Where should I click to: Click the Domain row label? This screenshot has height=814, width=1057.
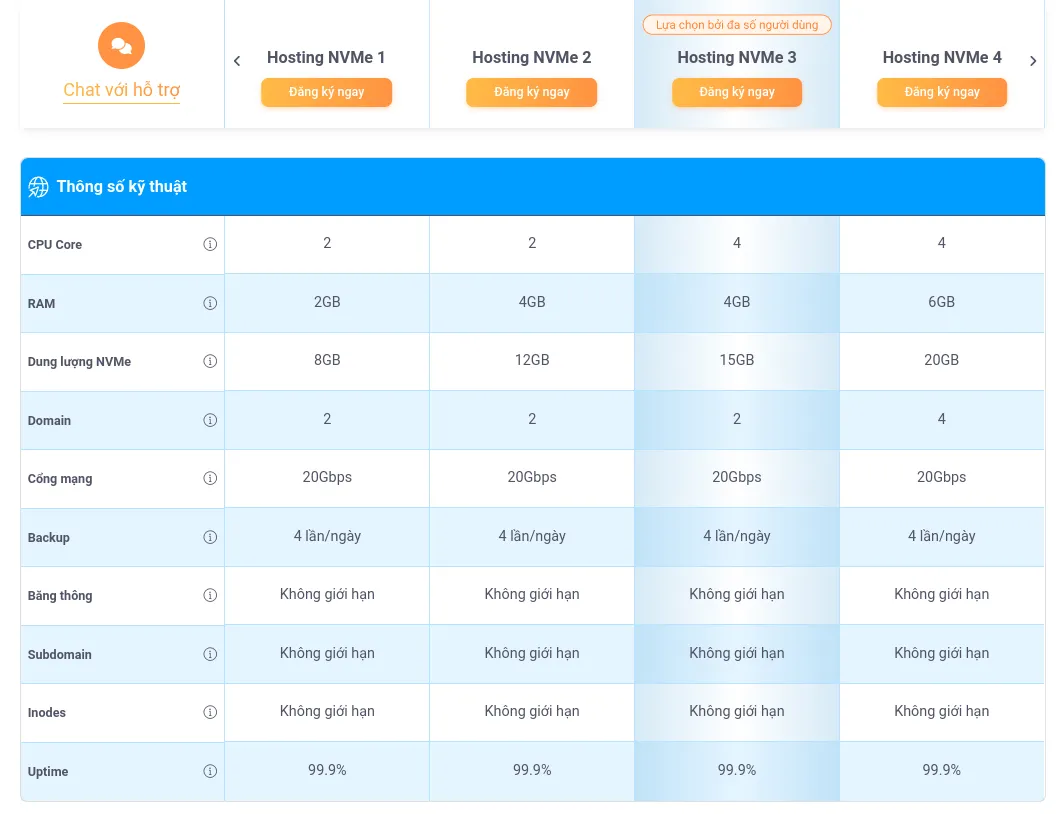49,420
